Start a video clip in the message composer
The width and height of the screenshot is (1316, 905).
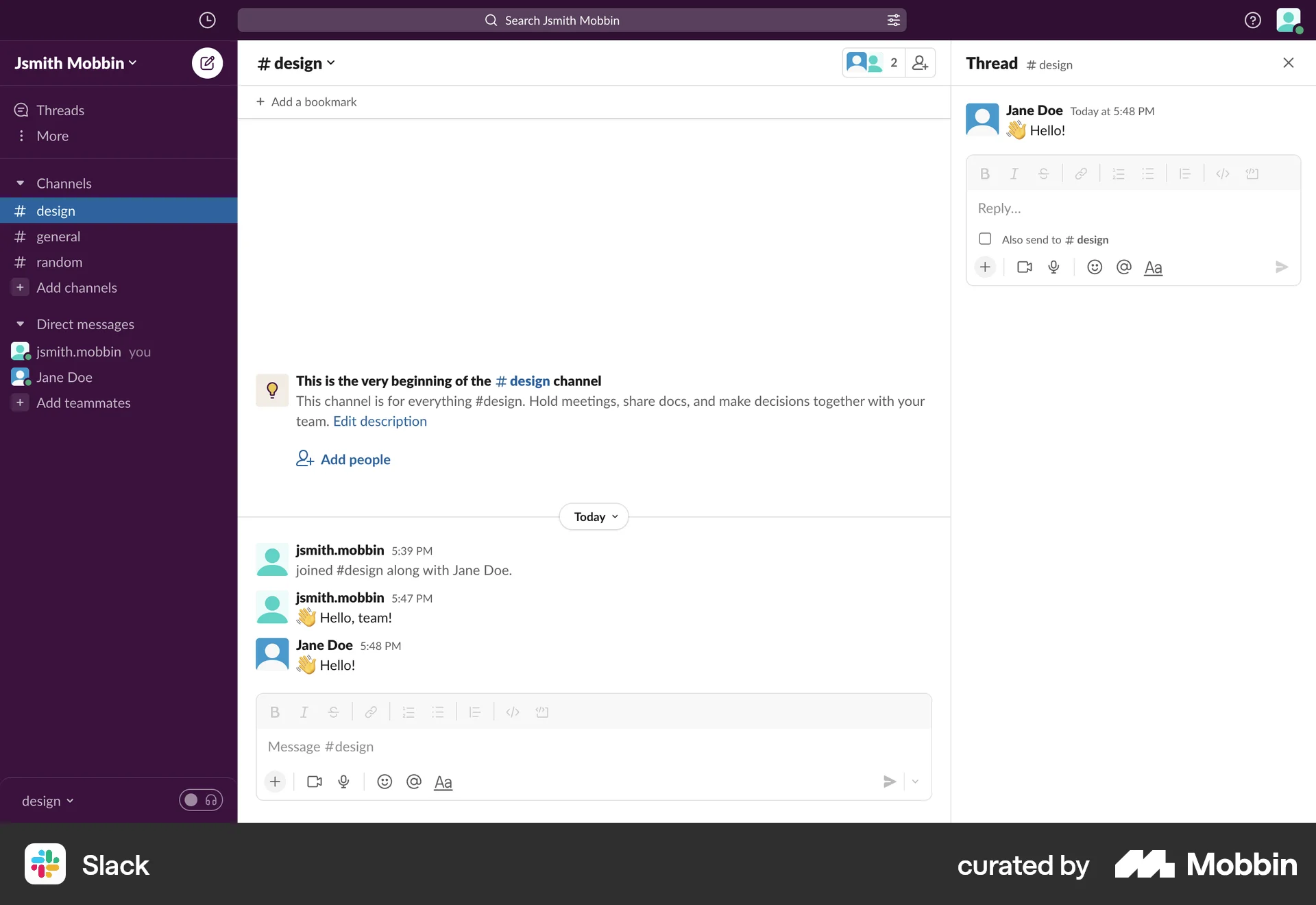[314, 782]
